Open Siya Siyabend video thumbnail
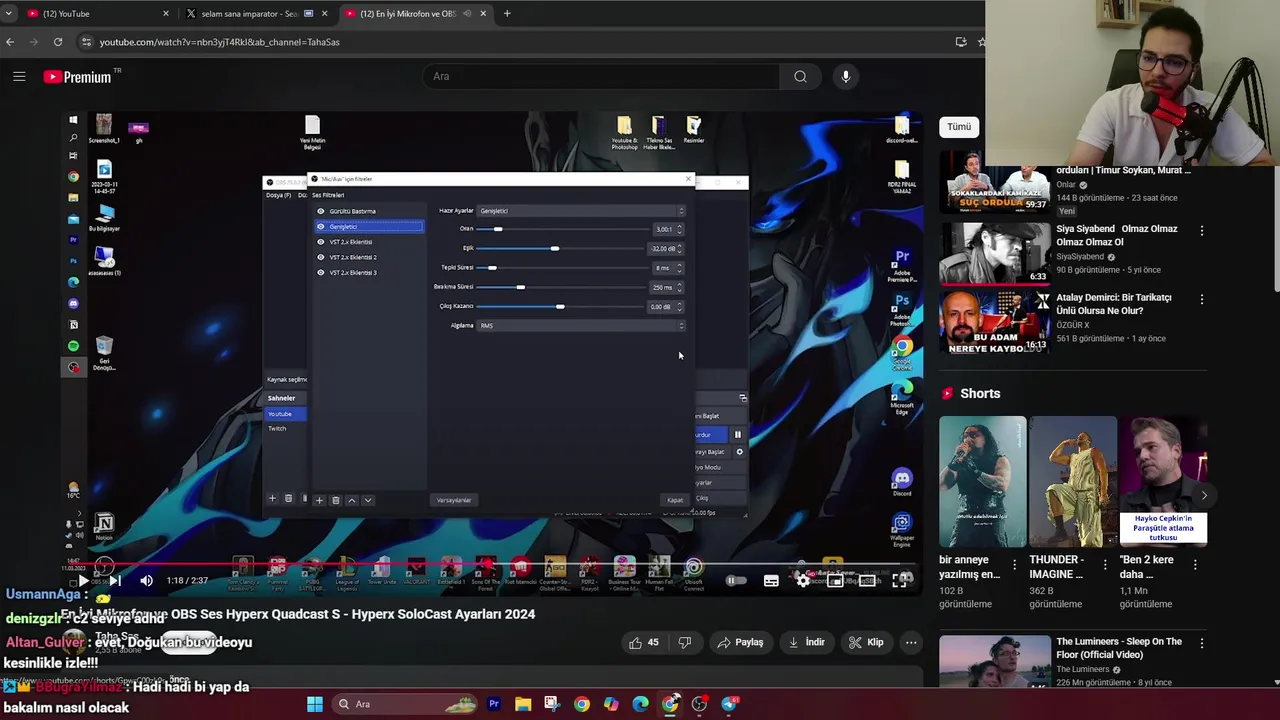Screen dimensions: 1280x720 click(994, 253)
